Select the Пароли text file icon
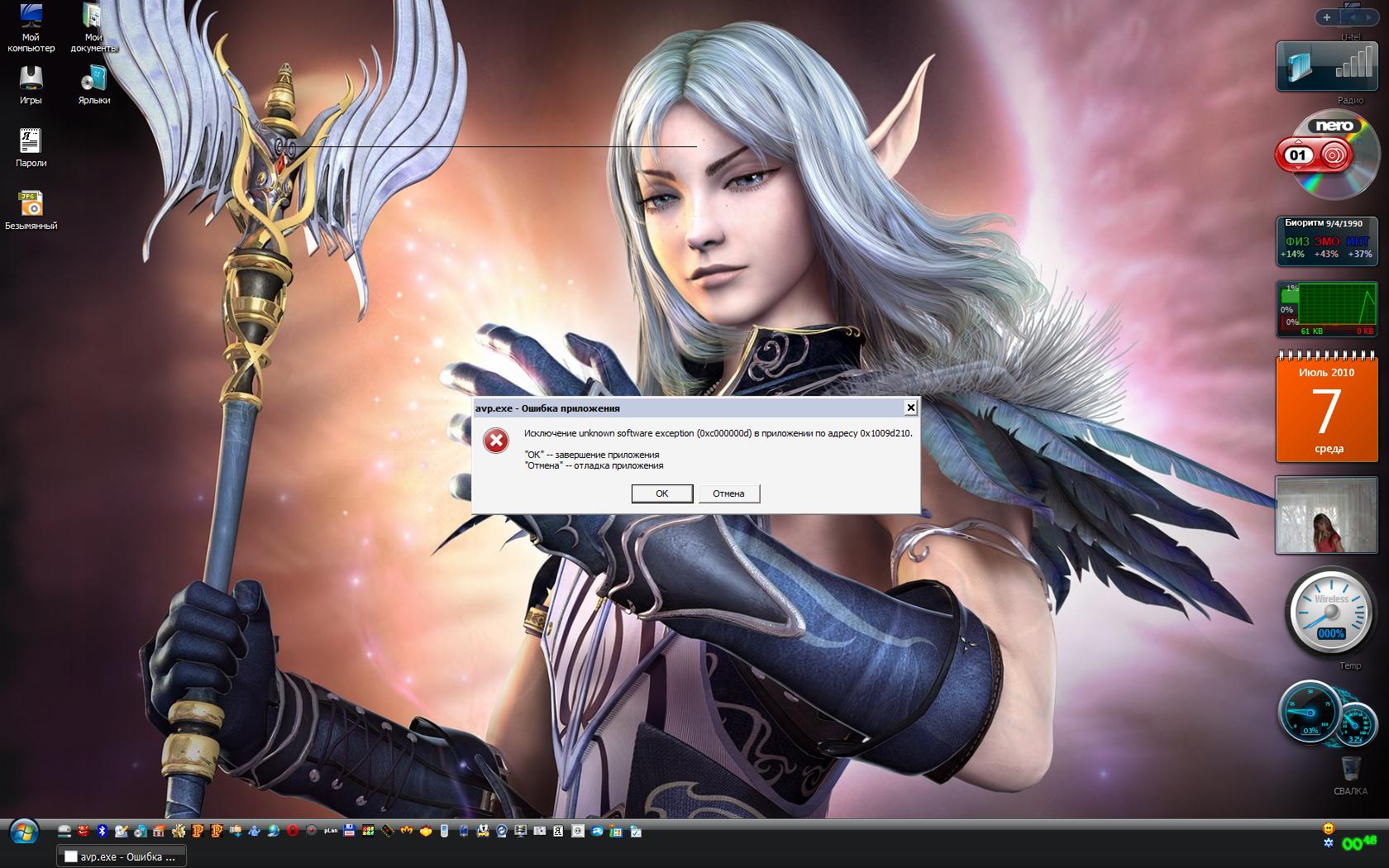 click(31, 147)
